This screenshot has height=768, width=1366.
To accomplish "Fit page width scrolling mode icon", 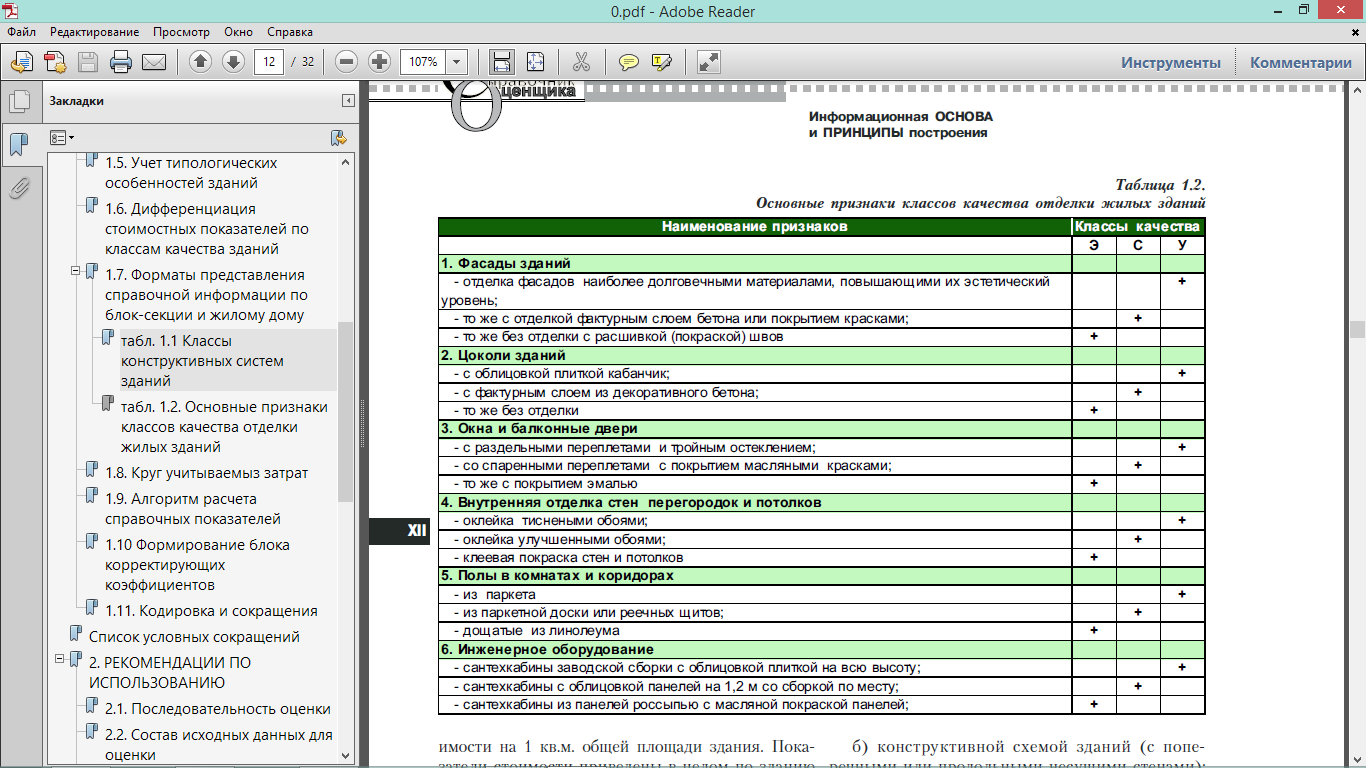I will [x=502, y=62].
